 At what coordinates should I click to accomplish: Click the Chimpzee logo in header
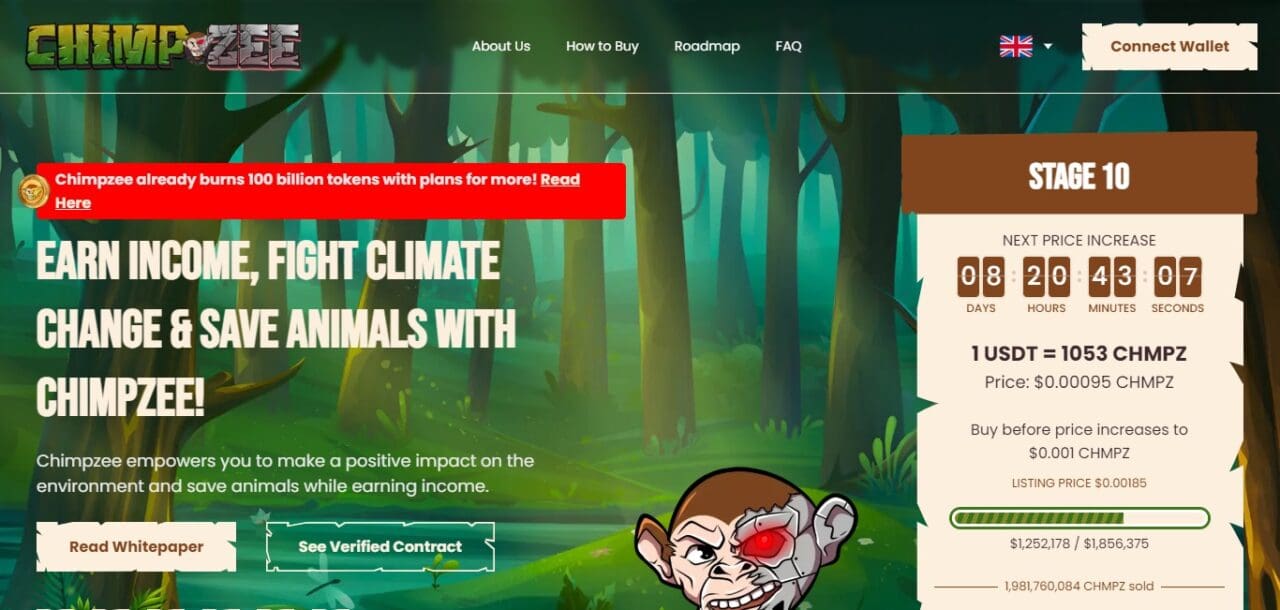164,46
